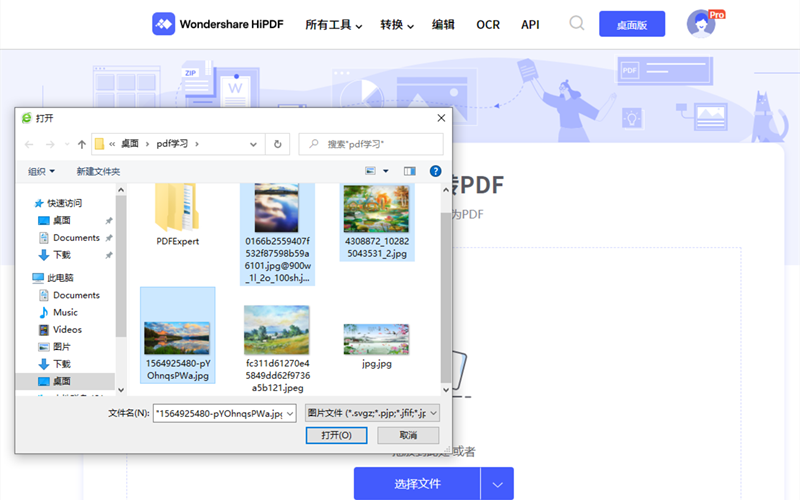
Task: Expand the 转换 menu
Action: pos(396,24)
